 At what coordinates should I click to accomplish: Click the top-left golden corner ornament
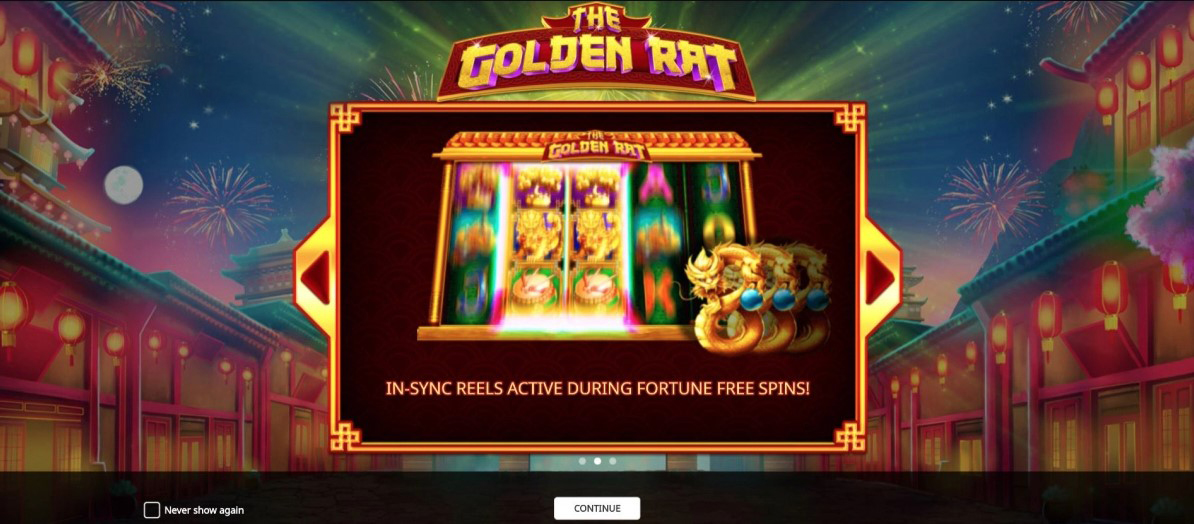point(345,117)
